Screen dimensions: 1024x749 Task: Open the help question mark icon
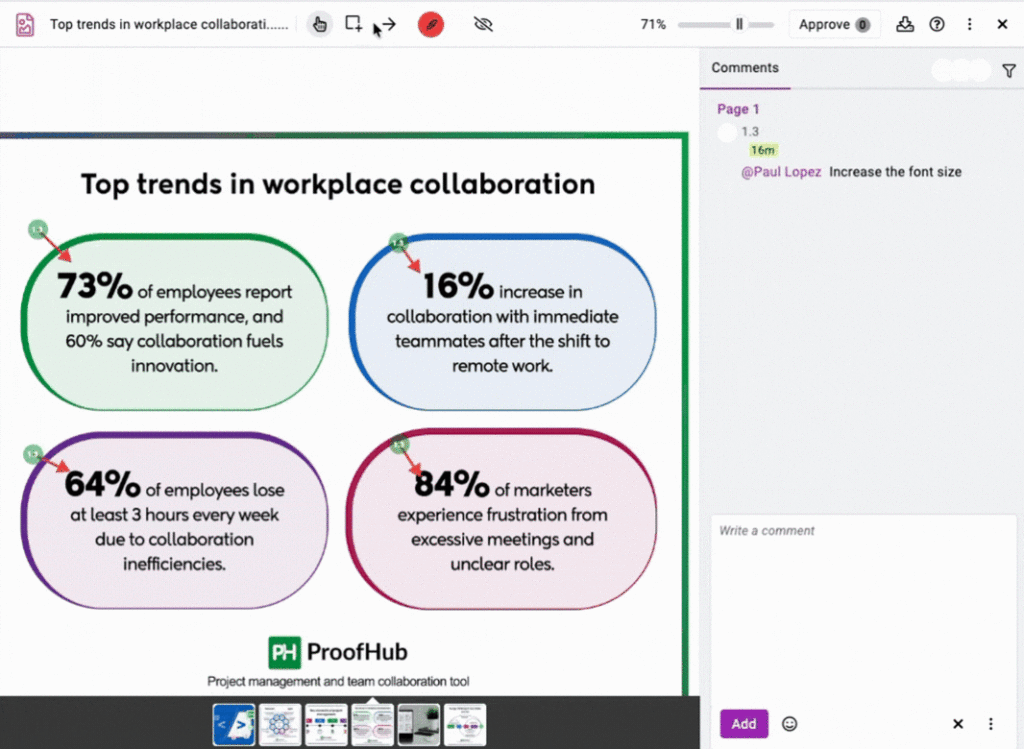tap(937, 24)
